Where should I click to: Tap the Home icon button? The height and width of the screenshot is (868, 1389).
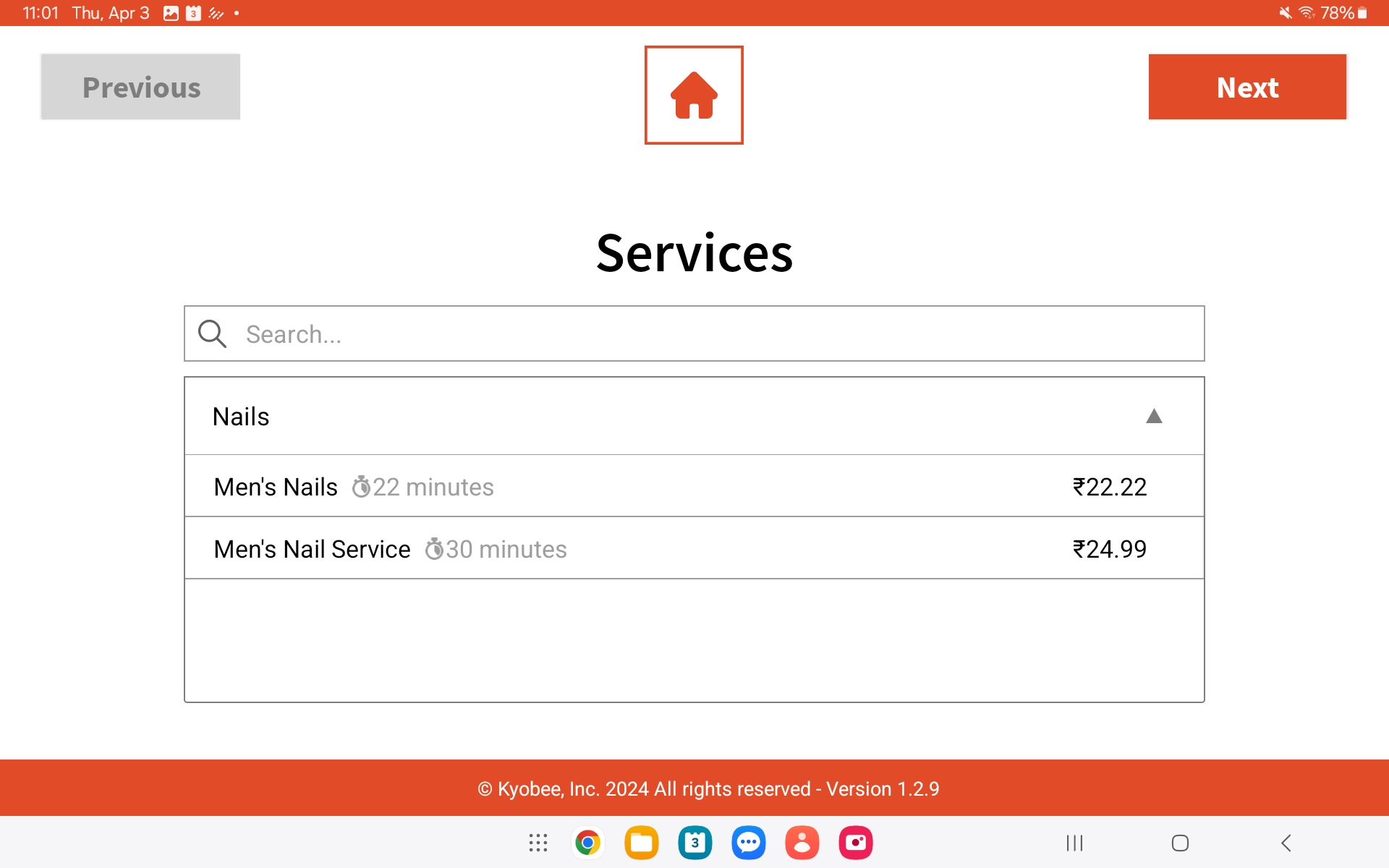(x=694, y=95)
